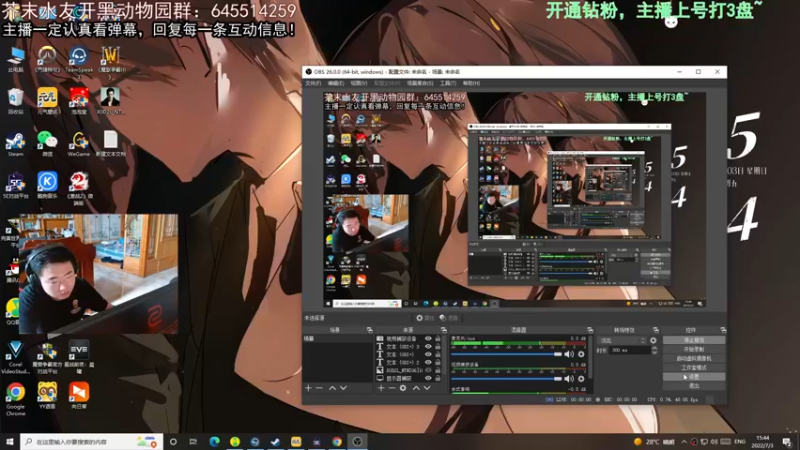This screenshot has width=800, height=450.
Task: Adjust first mixer channel volume slider
Action: pos(507,354)
